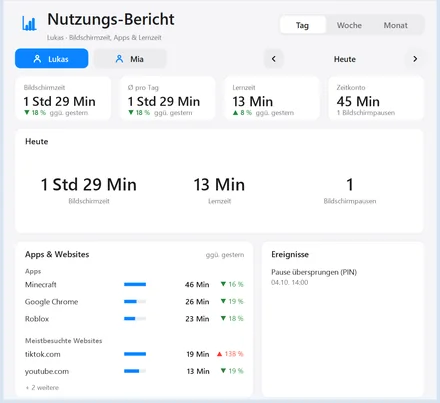Click Minecraft's green 16 % decrease indicator
Screen dimensions: 440x403
(x=232, y=284)
